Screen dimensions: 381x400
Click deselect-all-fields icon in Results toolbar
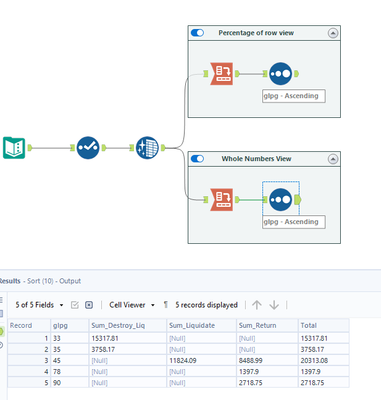point(89,305)
